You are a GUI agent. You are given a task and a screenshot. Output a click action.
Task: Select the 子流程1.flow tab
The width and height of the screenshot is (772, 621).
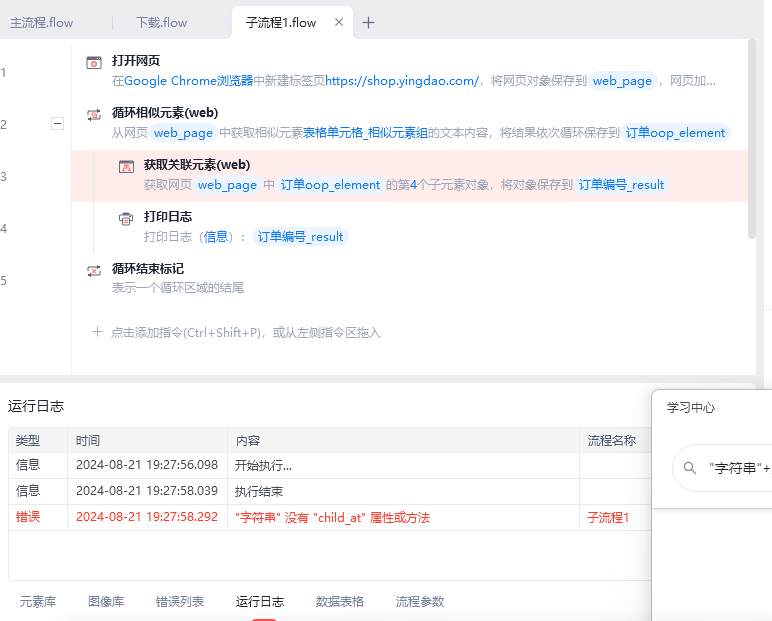[x=281, y=23]
